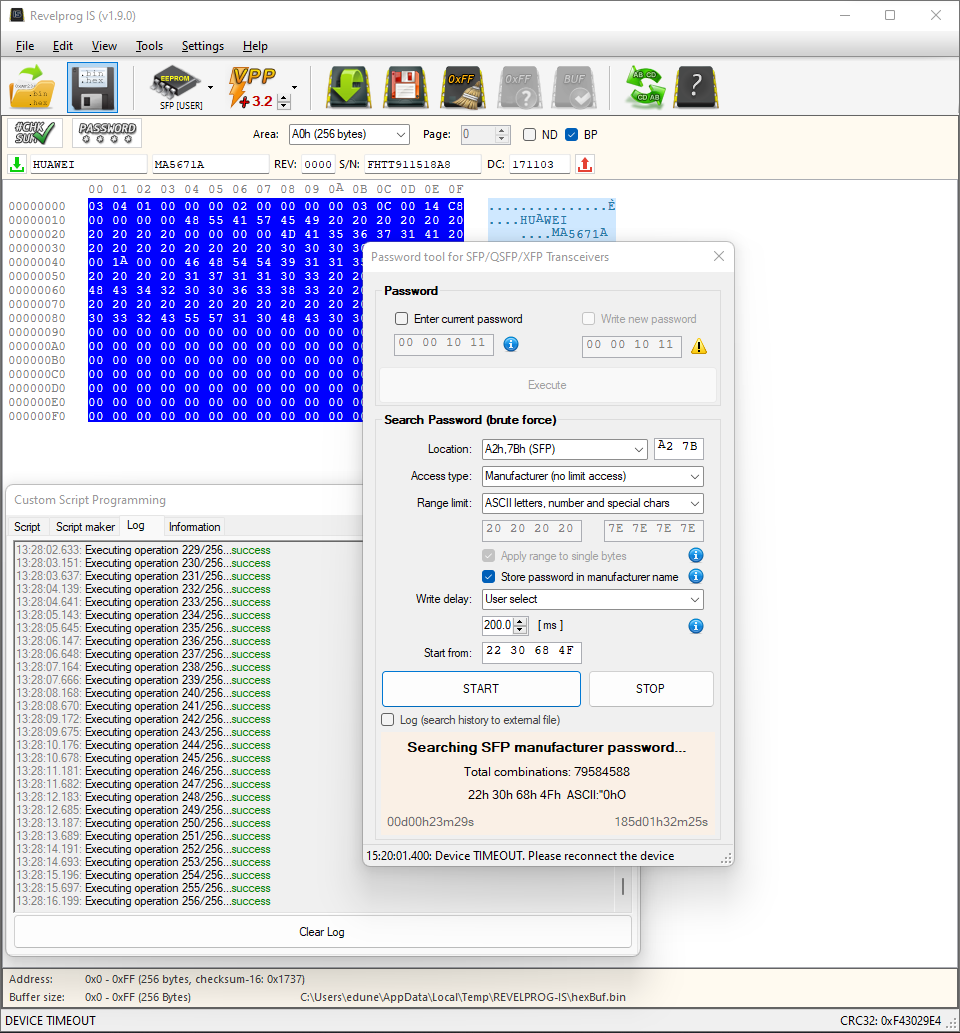Click the S/N serial number field

click(x=422, y=164)
